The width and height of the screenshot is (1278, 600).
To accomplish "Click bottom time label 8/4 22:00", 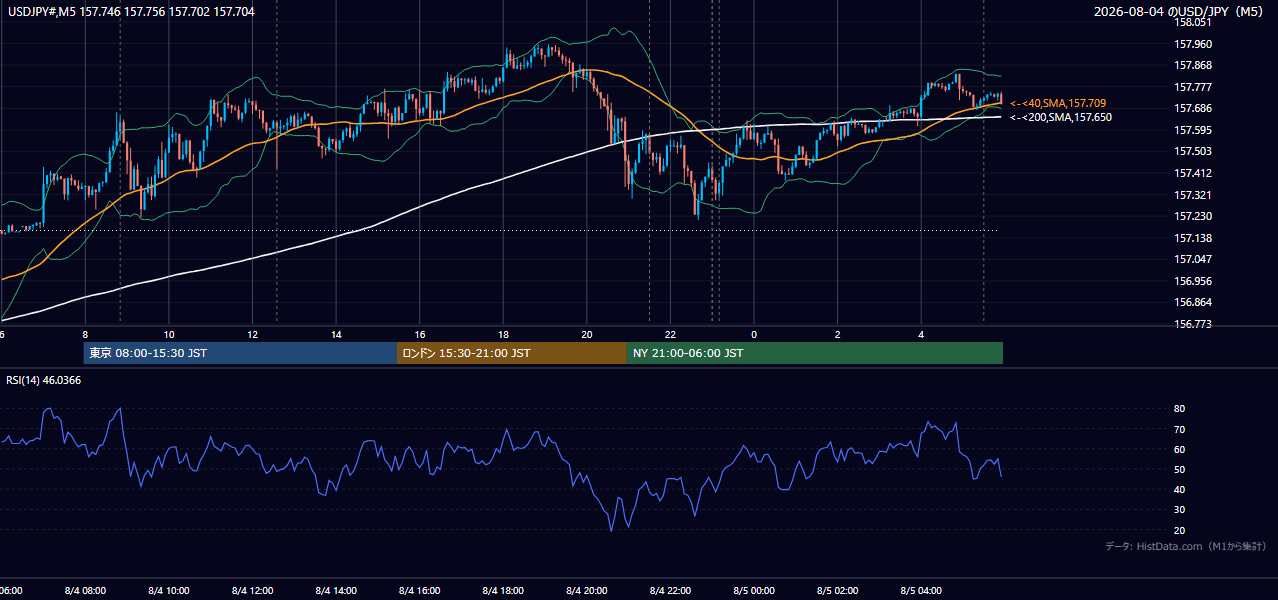I will coord(671,591).
